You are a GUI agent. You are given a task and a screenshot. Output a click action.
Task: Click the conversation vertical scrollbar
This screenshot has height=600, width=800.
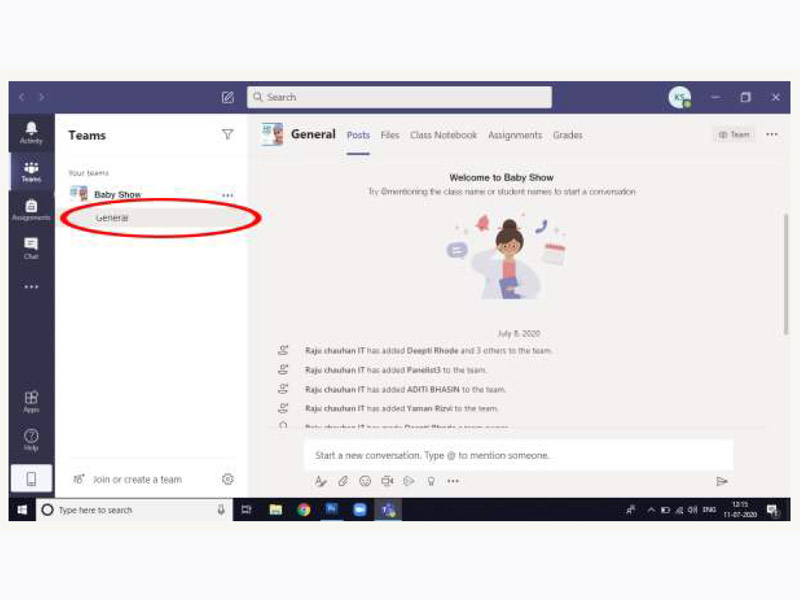click(x=786, y=274)
